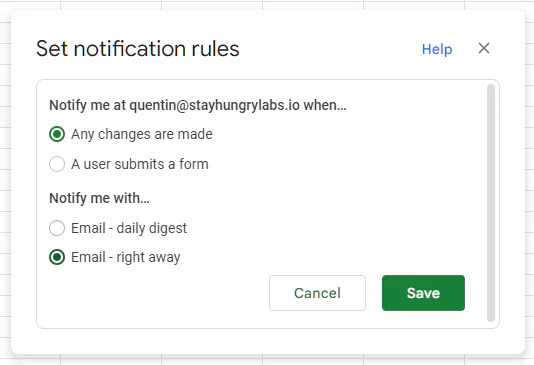Click the 'Set notification rules' title
The image size is (534, 365).
(x=138, y=49)
